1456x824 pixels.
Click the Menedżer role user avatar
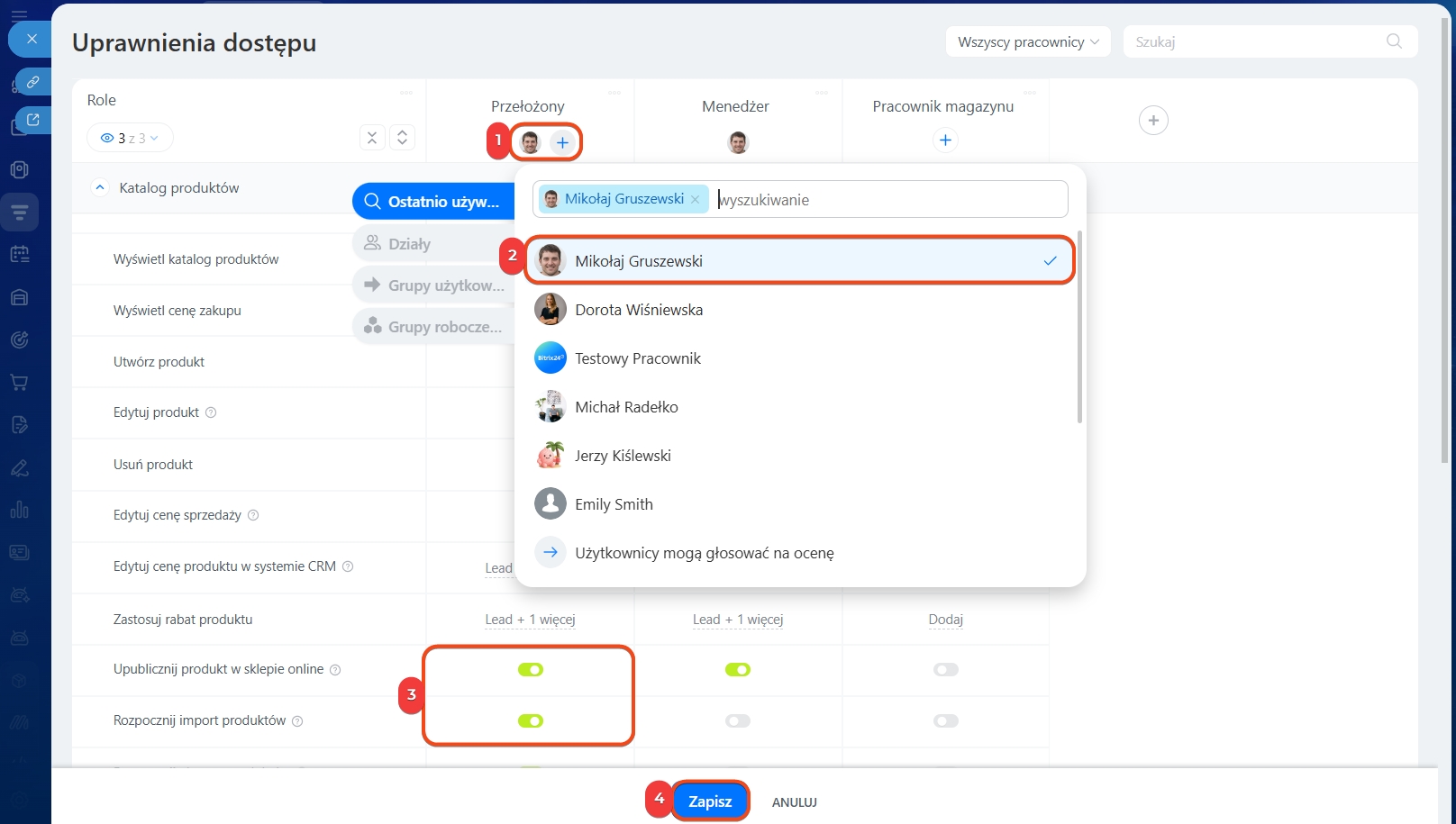tap(738, 142)
